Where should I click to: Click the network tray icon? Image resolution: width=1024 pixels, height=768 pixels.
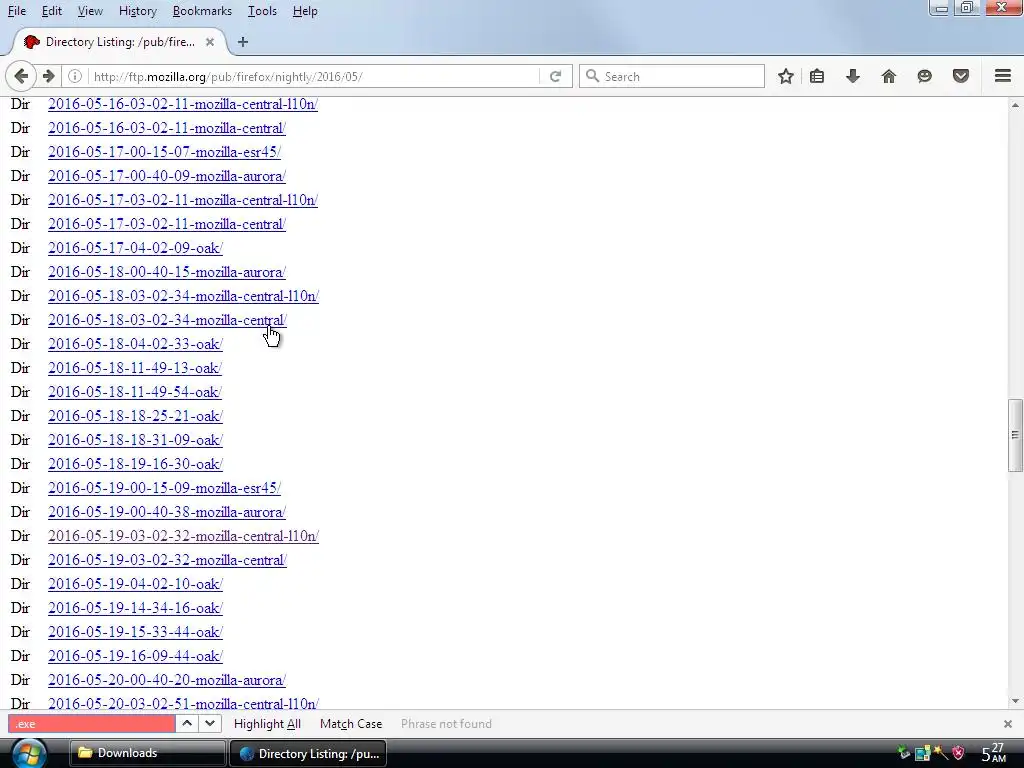(x=922, y=753)
